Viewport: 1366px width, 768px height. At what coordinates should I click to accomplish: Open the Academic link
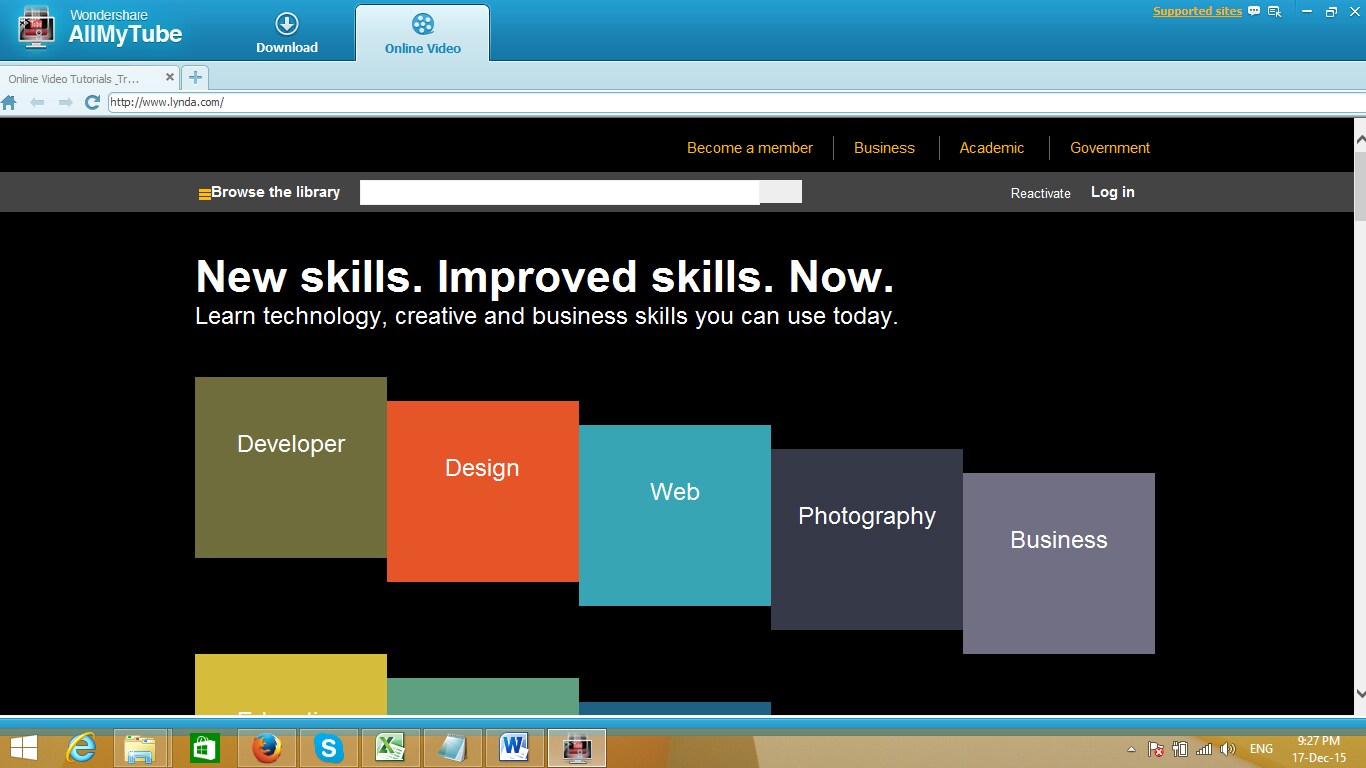coord(992,148)
